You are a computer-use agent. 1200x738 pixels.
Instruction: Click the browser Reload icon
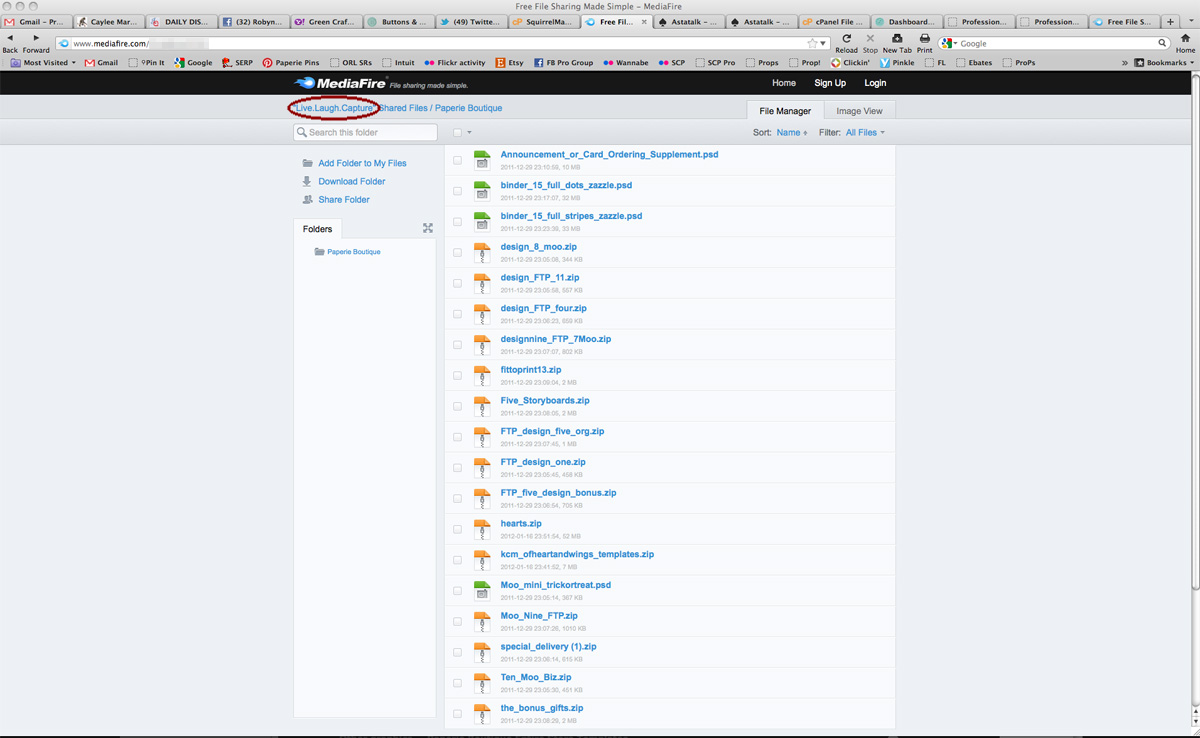[x=846, y=38]
